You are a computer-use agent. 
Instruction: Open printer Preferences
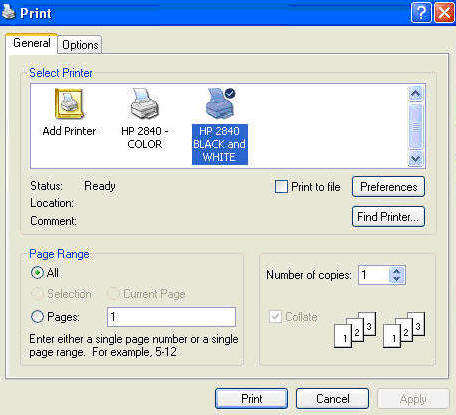pos(388,187)
